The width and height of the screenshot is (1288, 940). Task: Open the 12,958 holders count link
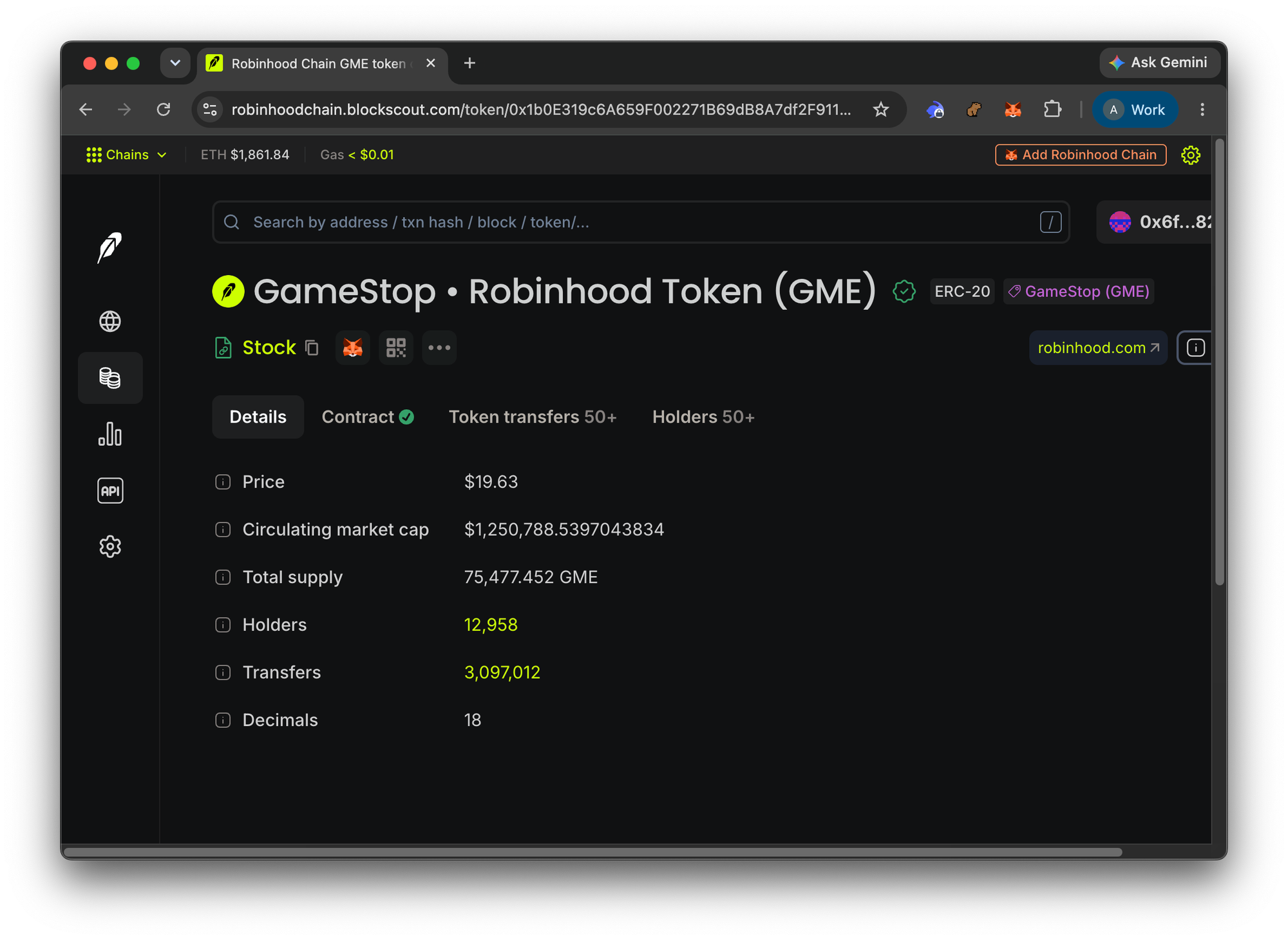[491, 625]
